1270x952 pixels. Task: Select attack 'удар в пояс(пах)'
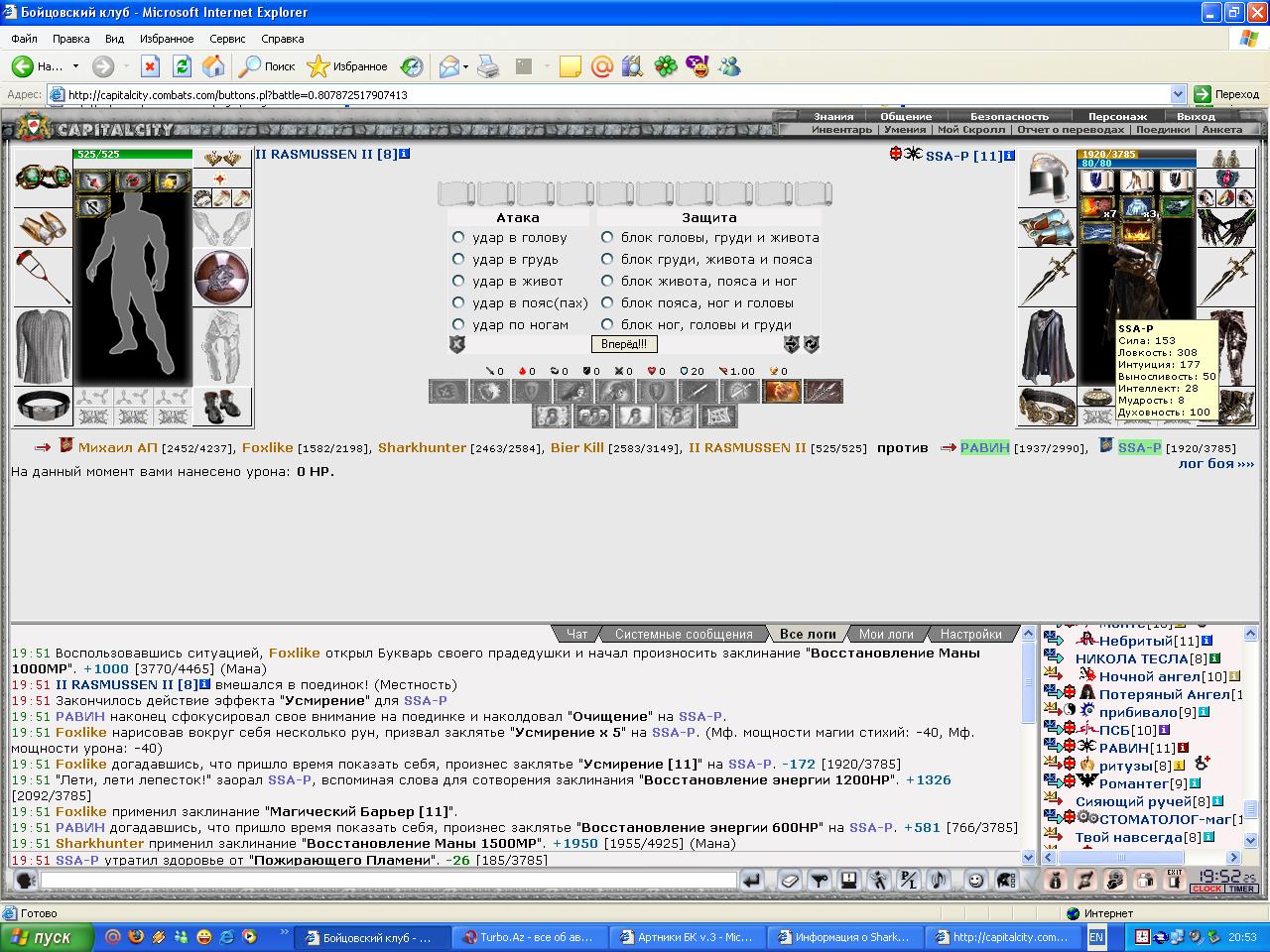tap(458, 302)
